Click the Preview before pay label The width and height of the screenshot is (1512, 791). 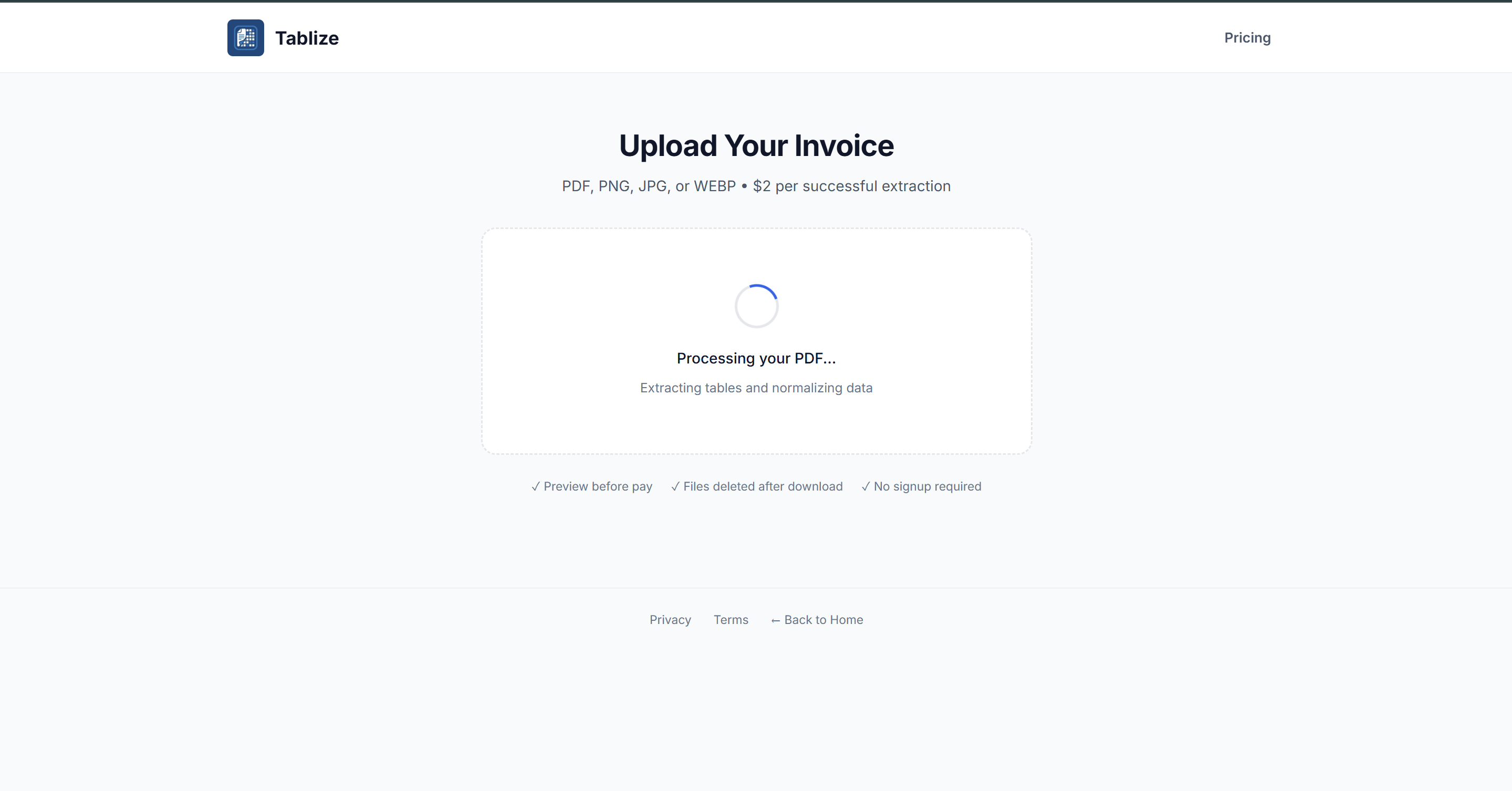[x=598, y=486]
